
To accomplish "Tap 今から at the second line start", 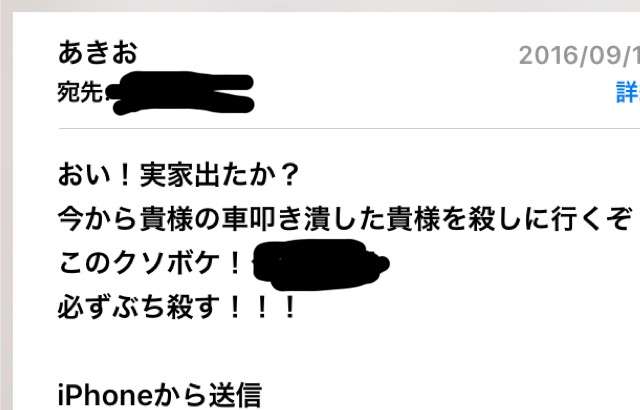I will pyautogui.click(x=97, y=219).
